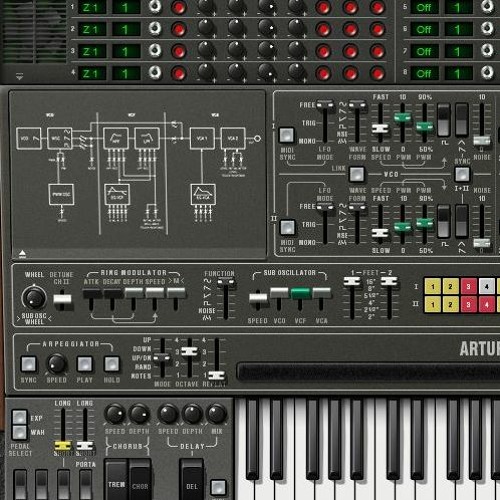
Task: Click the Wheel knob above Sub Osc Wheel
Action: tap(34, 297)
